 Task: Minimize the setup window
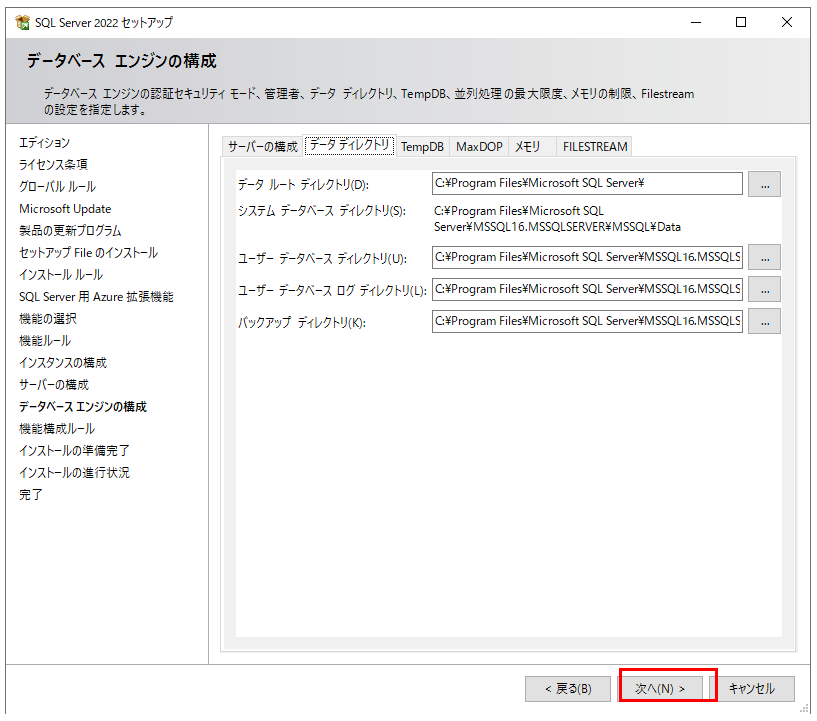[695, 22]
